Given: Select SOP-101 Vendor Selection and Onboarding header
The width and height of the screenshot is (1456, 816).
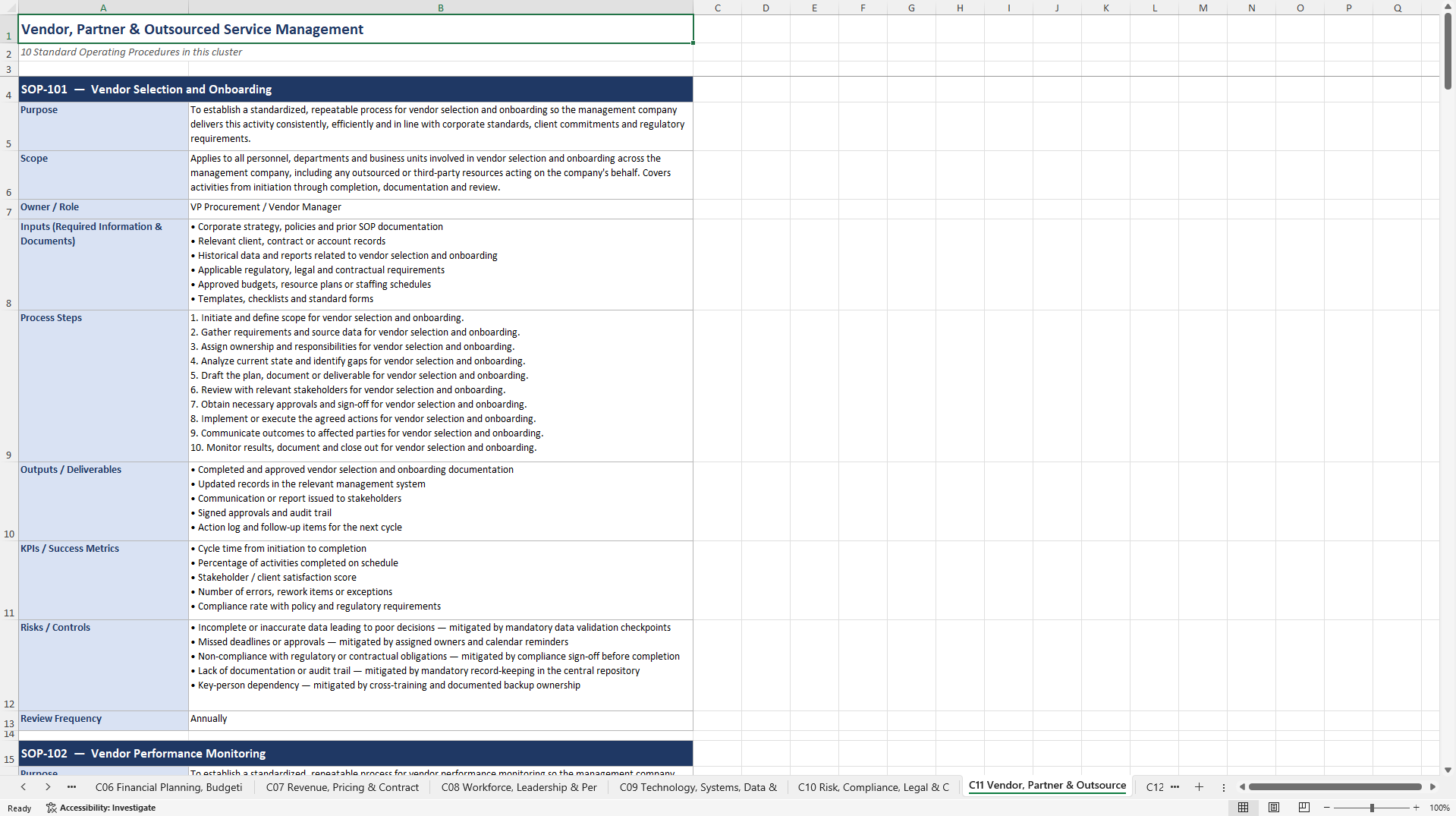Looking at the screenshot, I should coord(356,89).
